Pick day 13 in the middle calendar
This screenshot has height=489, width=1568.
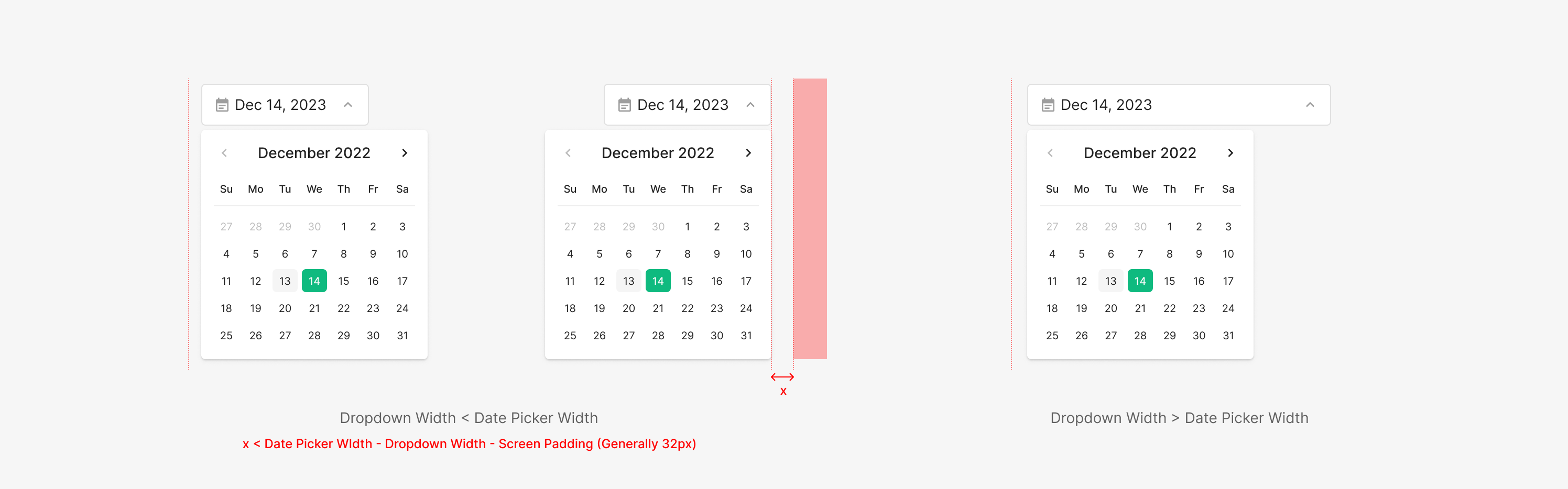[629, 281]
